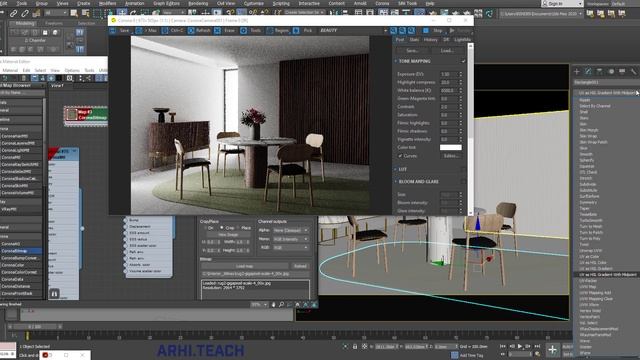Select CoronaBitmap in the map browser list
640x360 pixels.
coord(20,251)
